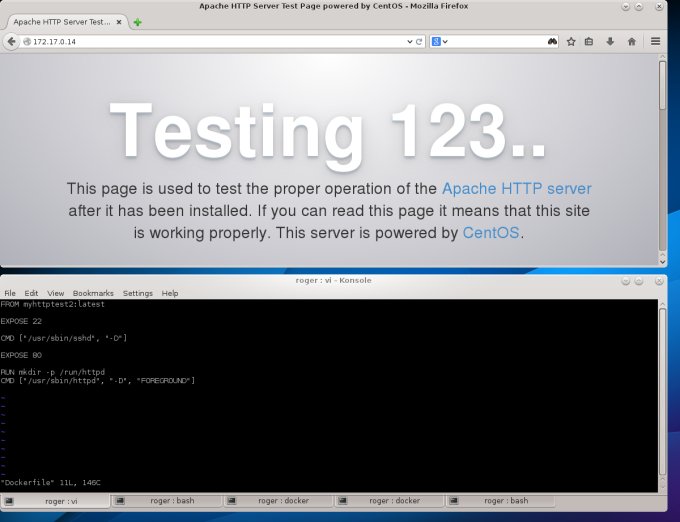
Task: Open Konsole Settings menu
Action: 137,294
